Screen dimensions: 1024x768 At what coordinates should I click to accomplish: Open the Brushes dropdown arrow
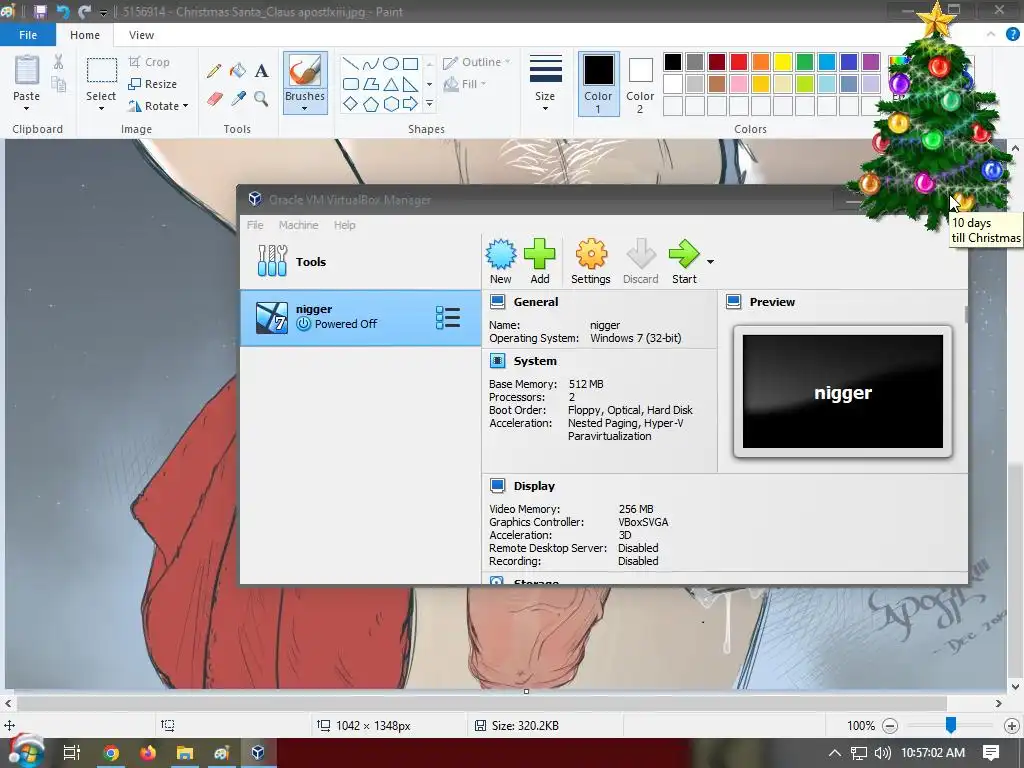(x=305, y=108)
